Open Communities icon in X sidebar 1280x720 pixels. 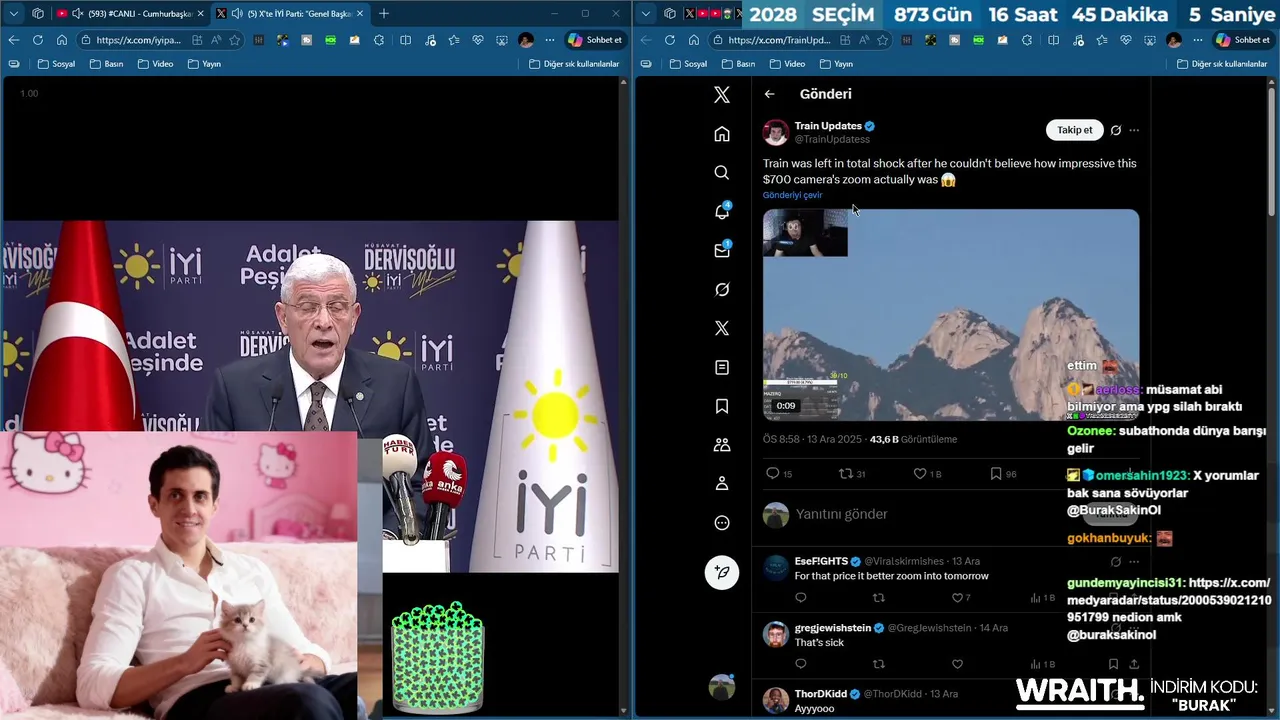coord(722,445)
